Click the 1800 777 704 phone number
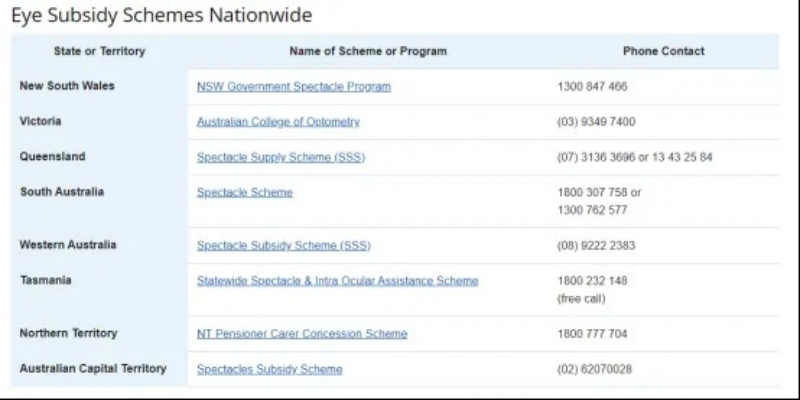Screen dimensions: 800x400 tap(592, 334)
